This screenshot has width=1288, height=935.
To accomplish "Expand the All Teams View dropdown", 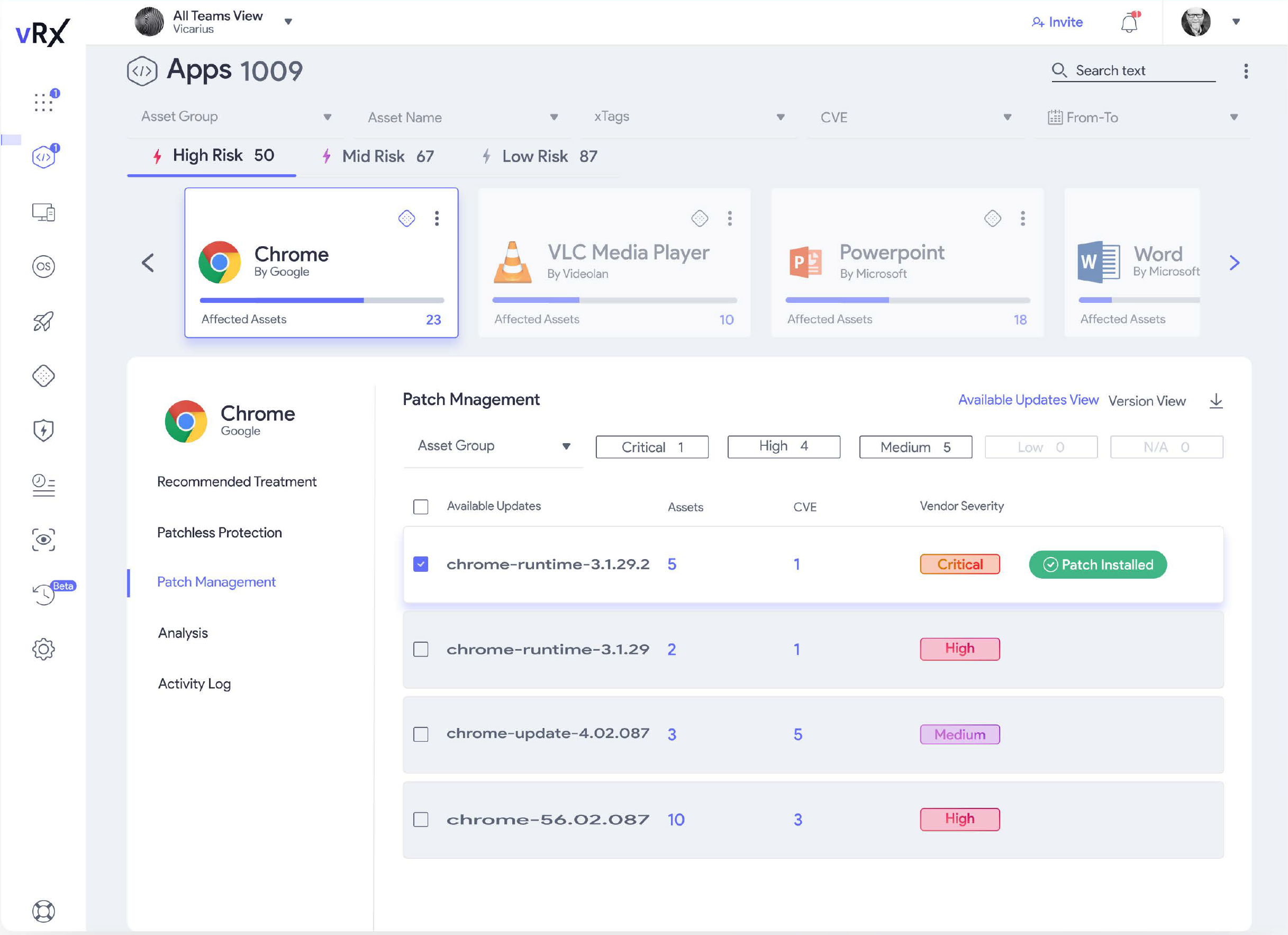I will (x=288, y=22).
